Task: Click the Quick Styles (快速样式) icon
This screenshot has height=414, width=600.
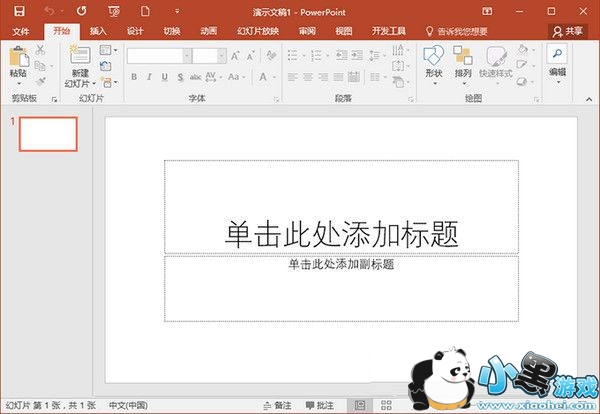Action: [x=495, y=56]
